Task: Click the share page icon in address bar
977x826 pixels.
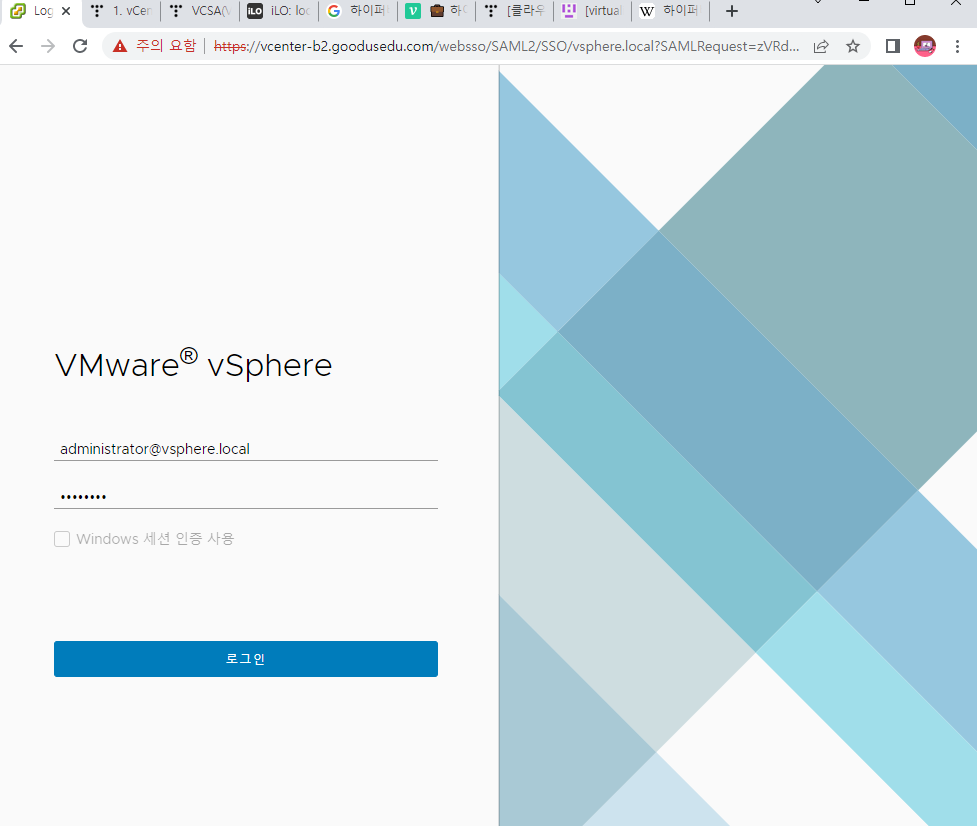Action: (x=821, y=46)
